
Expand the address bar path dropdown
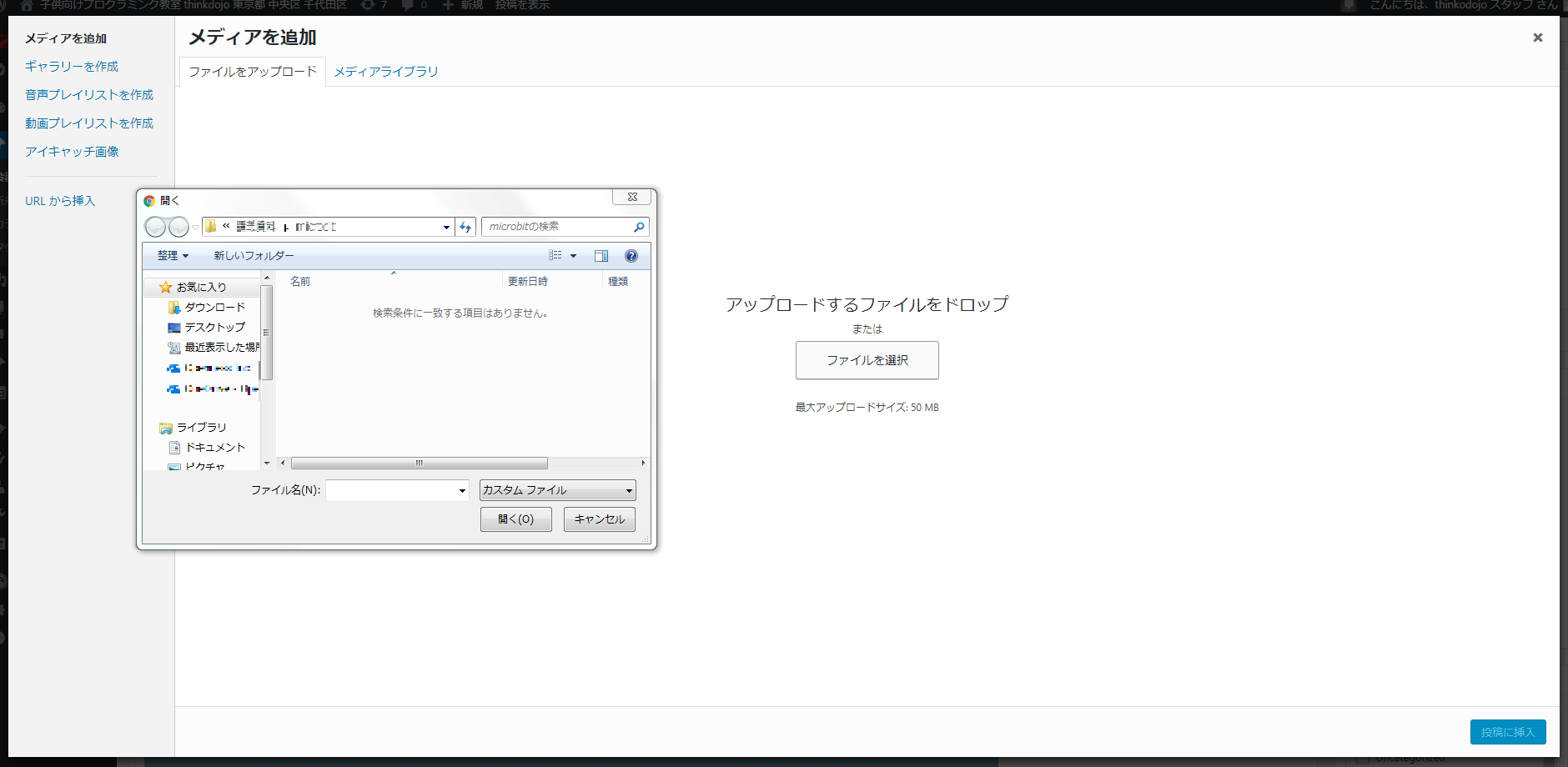pyautogui.click(x=446, y=227)
